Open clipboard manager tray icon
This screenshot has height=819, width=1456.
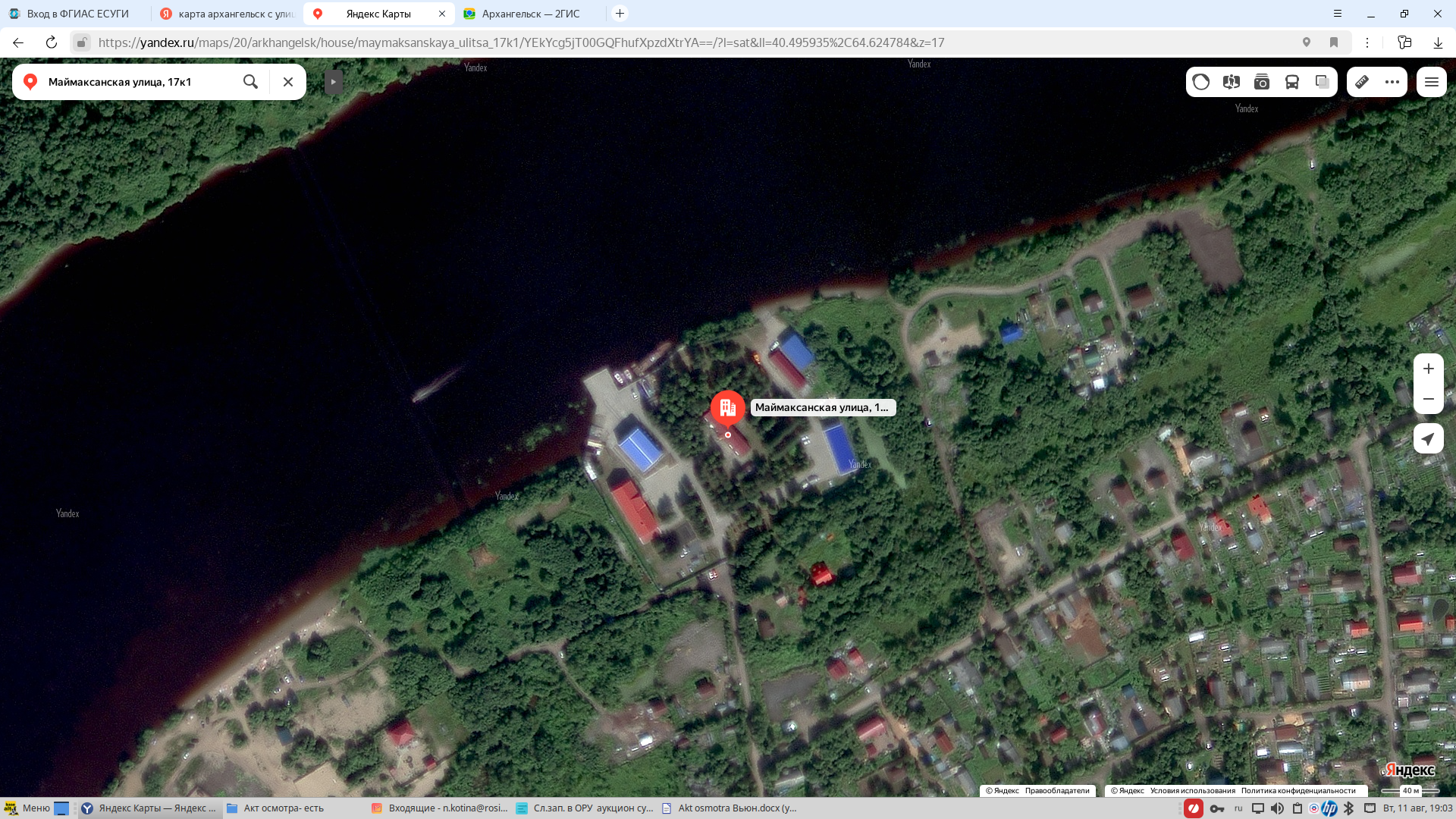(x=1298, y=808)
